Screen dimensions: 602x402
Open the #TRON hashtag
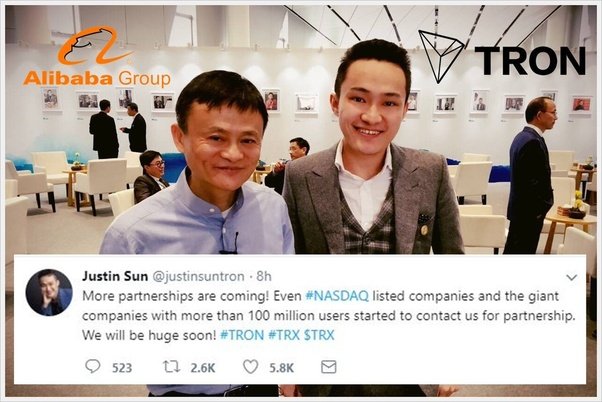pyautogui.click(x=242, y=335)
